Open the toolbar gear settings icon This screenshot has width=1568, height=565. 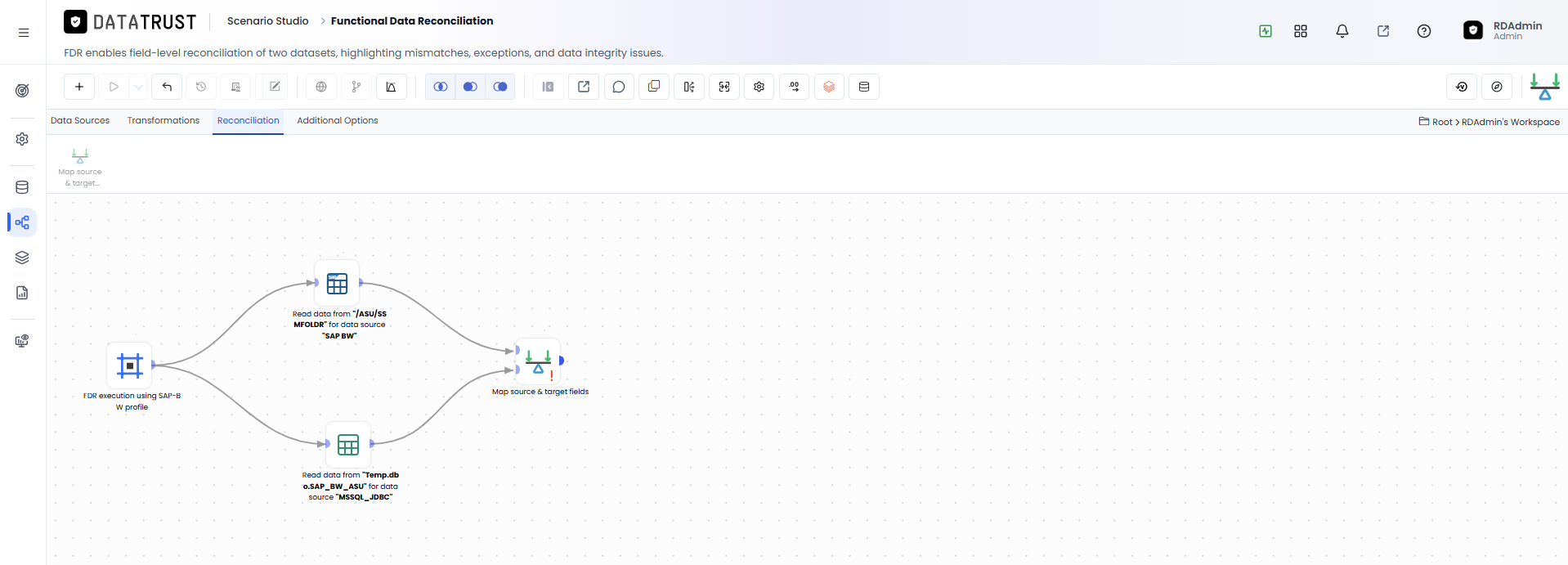(759, 87)
